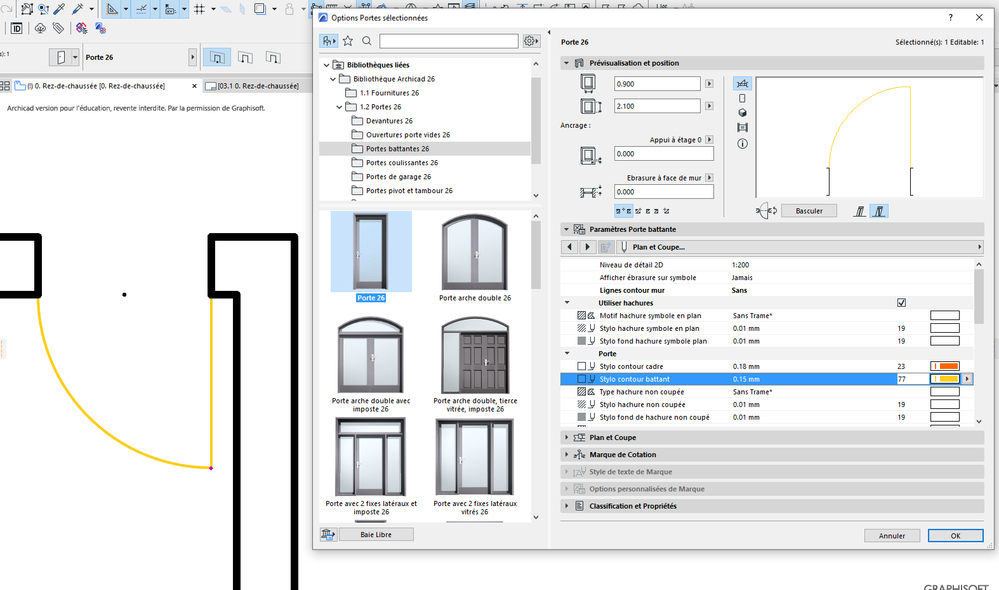The image size is (999, 590).
Task: Select the eyedropper pick-up parameters tool
Action: pos(59,9)
